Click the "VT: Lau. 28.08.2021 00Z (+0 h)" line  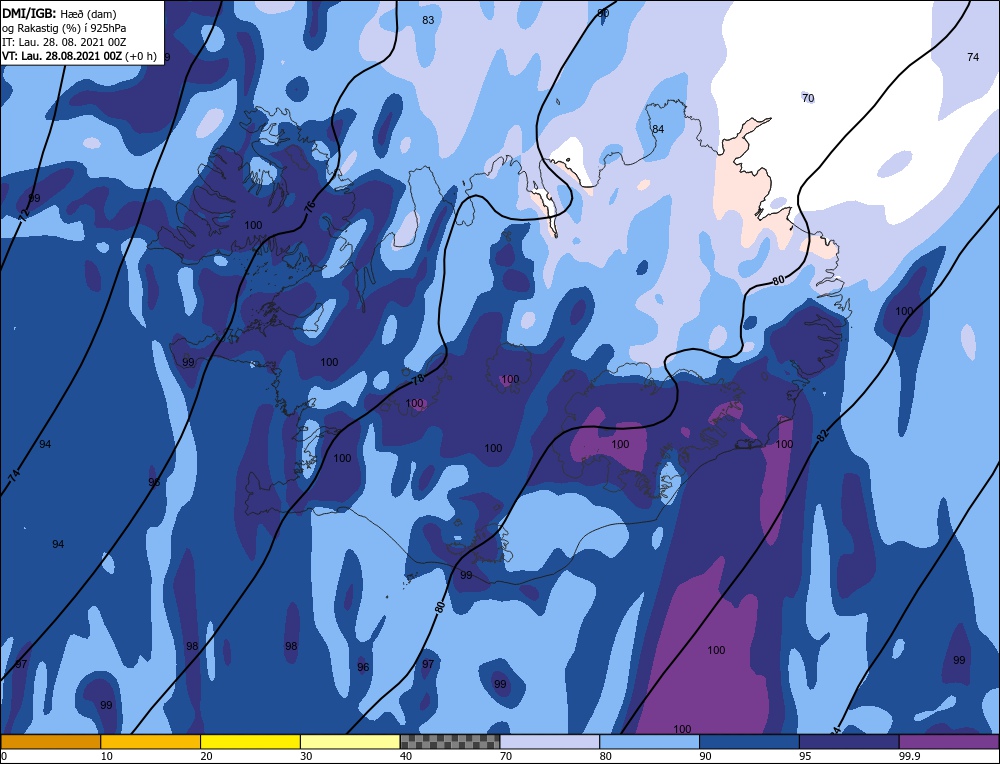pos(79,56)
